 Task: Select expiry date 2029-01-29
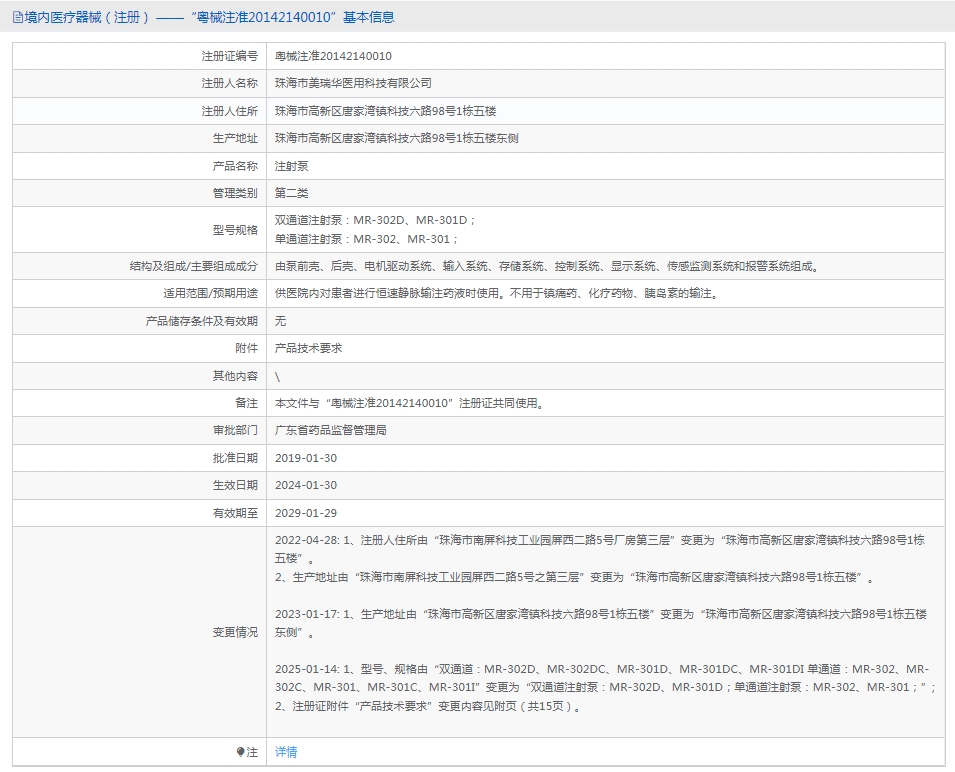click(306, 513)
